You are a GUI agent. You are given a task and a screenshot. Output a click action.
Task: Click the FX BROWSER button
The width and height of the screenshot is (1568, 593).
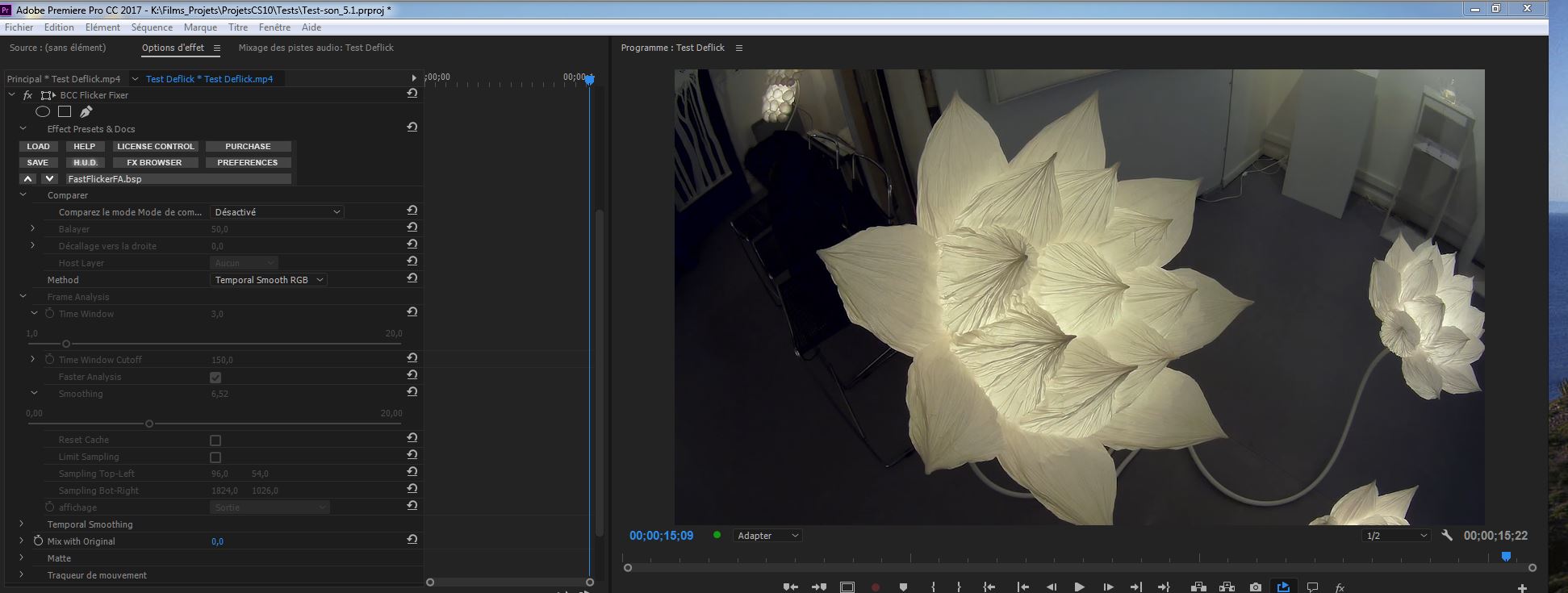point(154,162)
